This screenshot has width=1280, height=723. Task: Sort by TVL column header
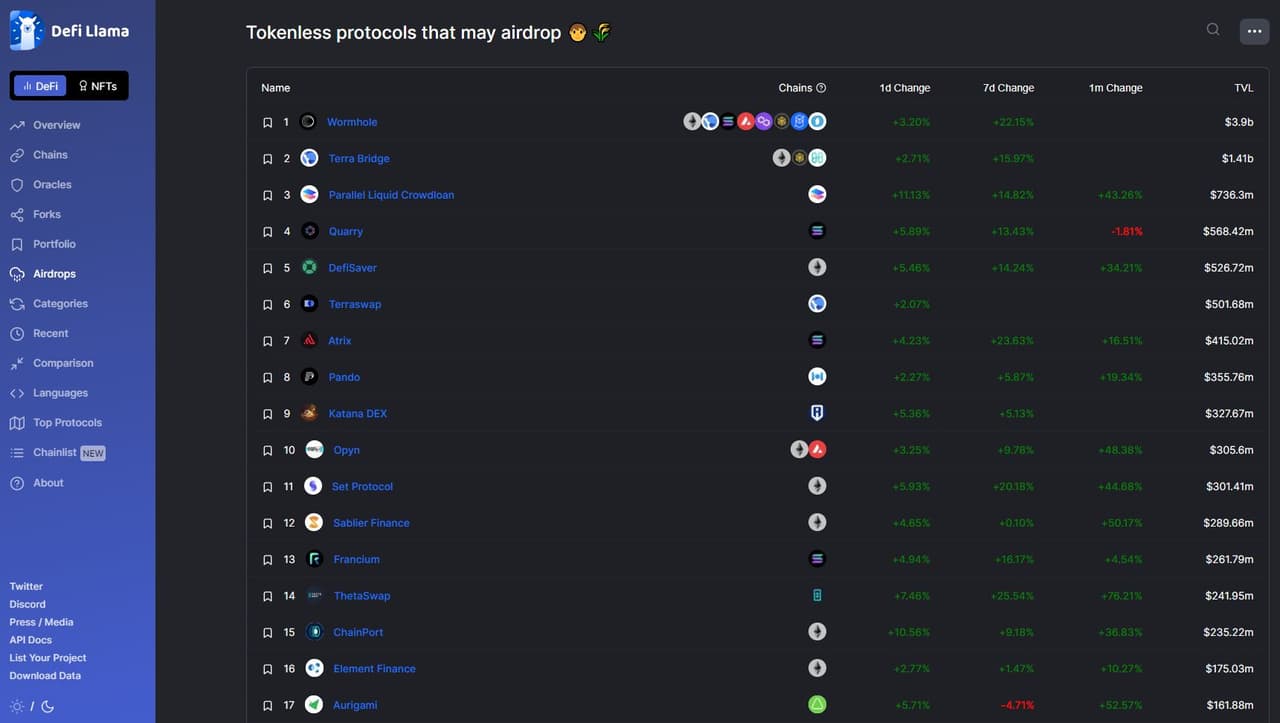[x=1243, y=88]
